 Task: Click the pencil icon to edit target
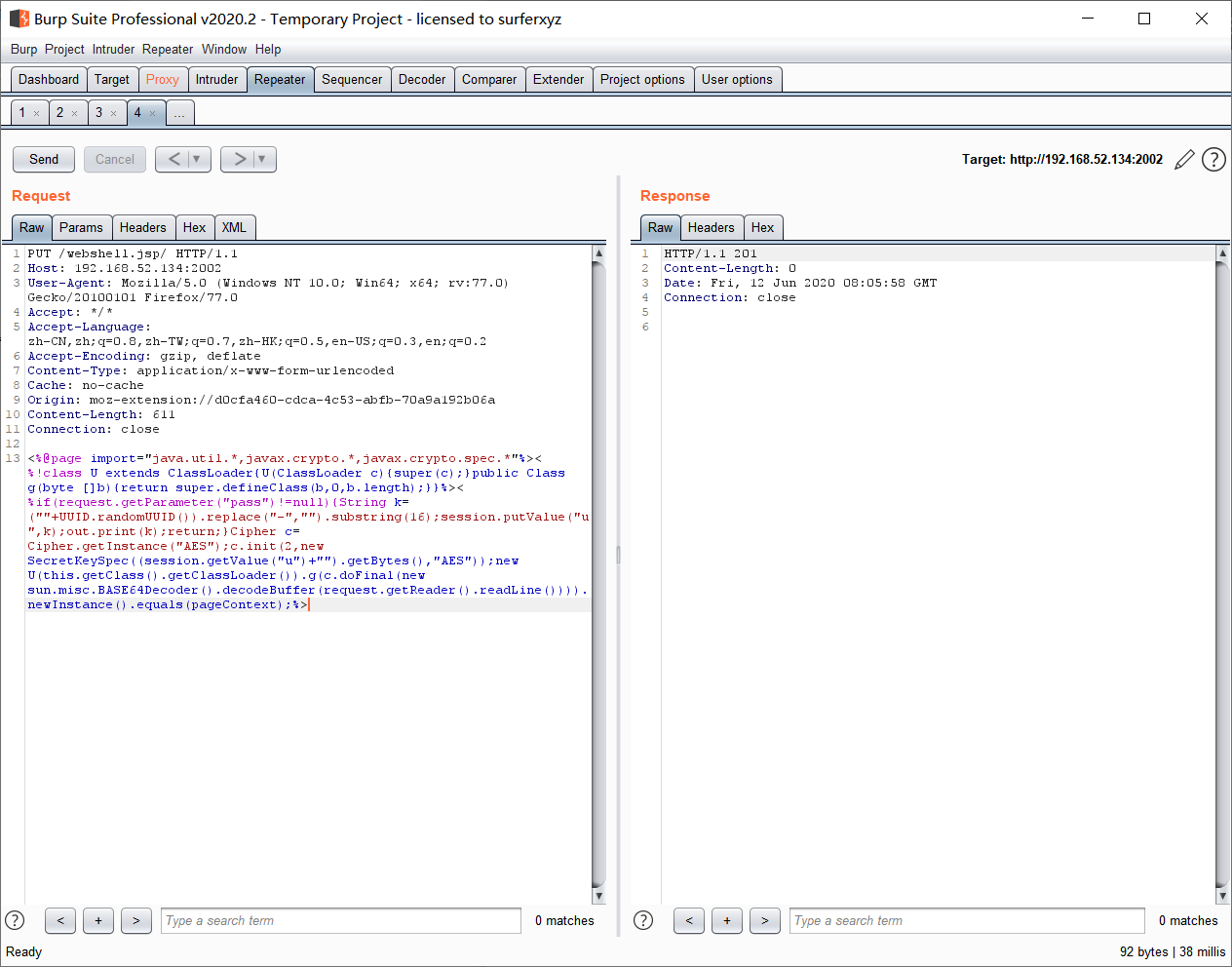(1184, 160)
